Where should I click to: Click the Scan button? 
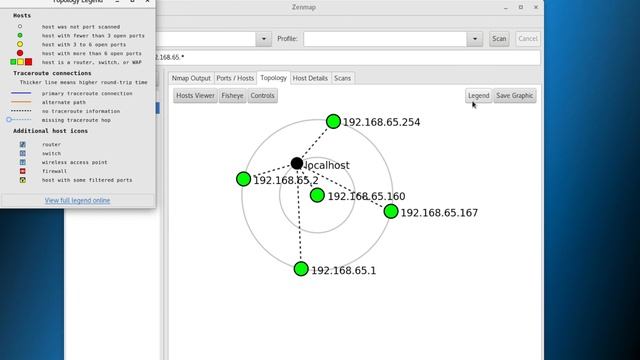click(x=499, y=39)
